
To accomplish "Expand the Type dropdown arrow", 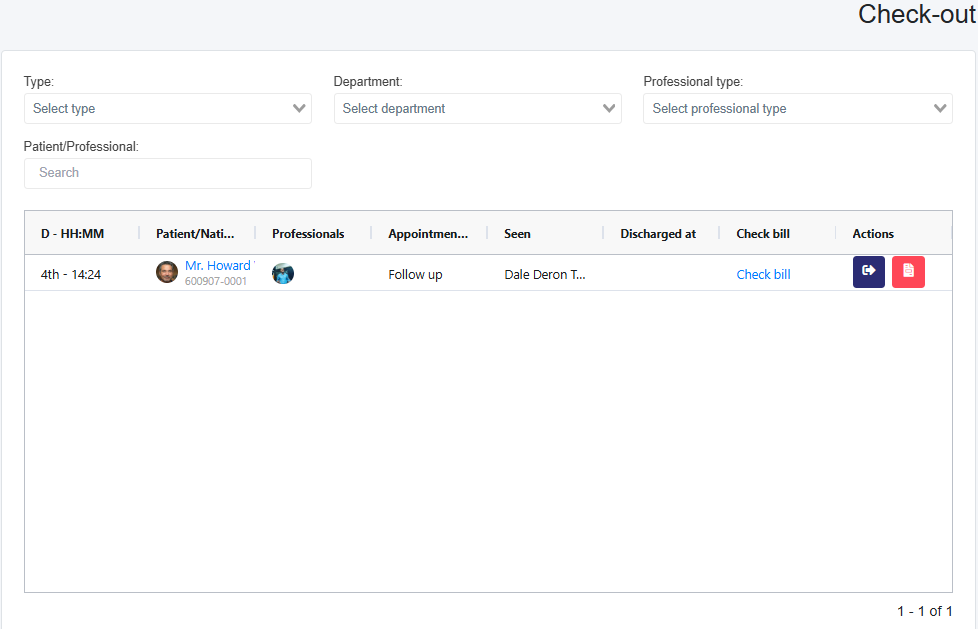I will [299, 109].
